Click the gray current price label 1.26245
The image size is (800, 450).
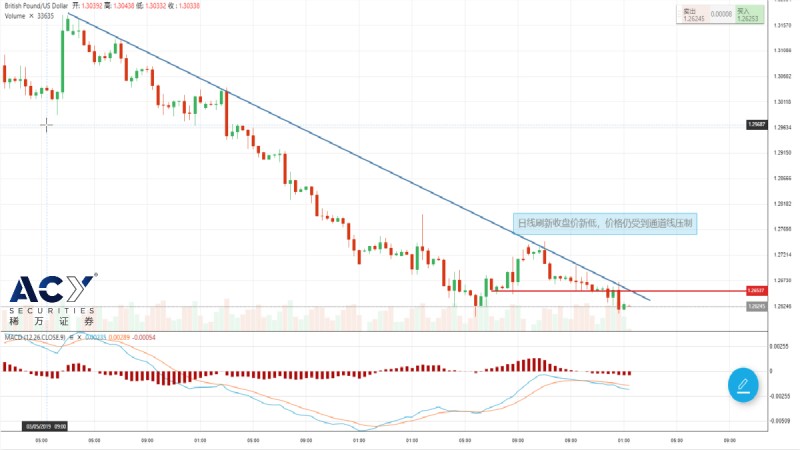pyautogui.click(x=756, y=307)
